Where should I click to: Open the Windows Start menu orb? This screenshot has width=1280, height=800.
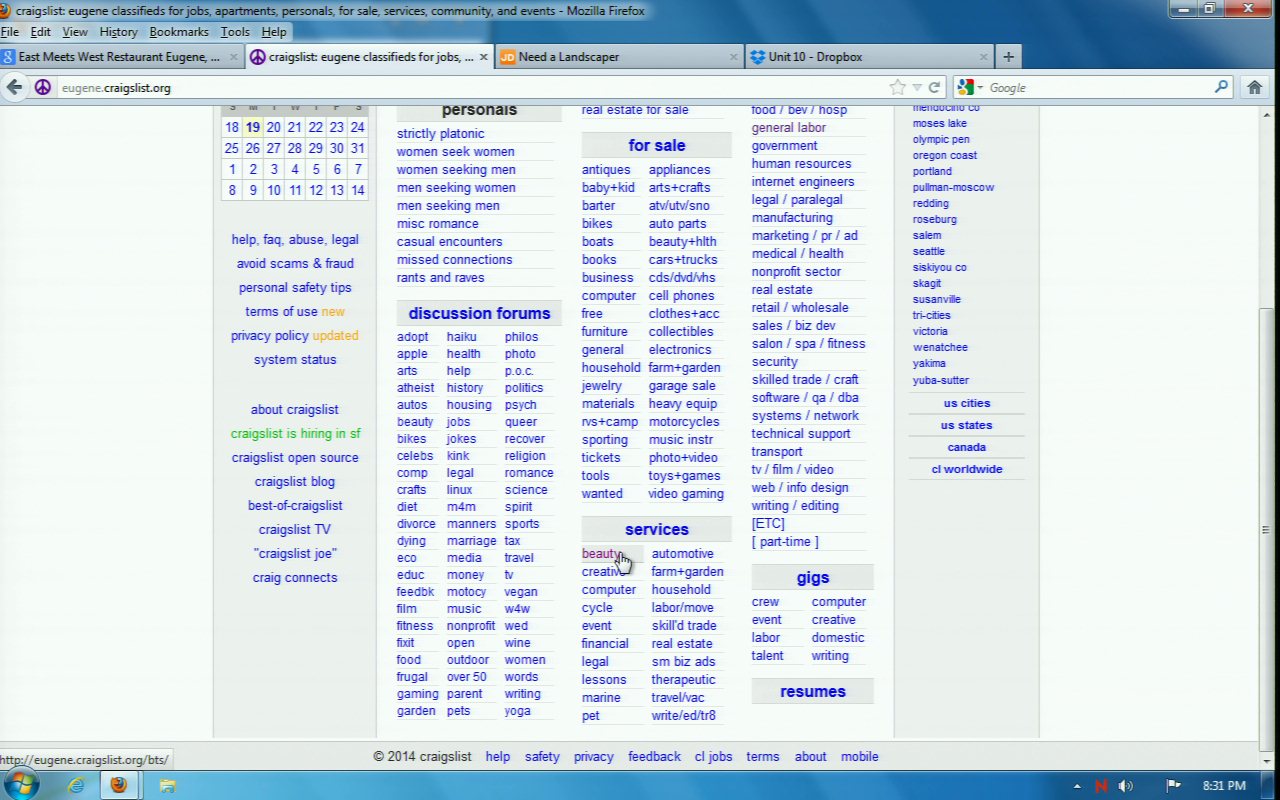[20, 785]
